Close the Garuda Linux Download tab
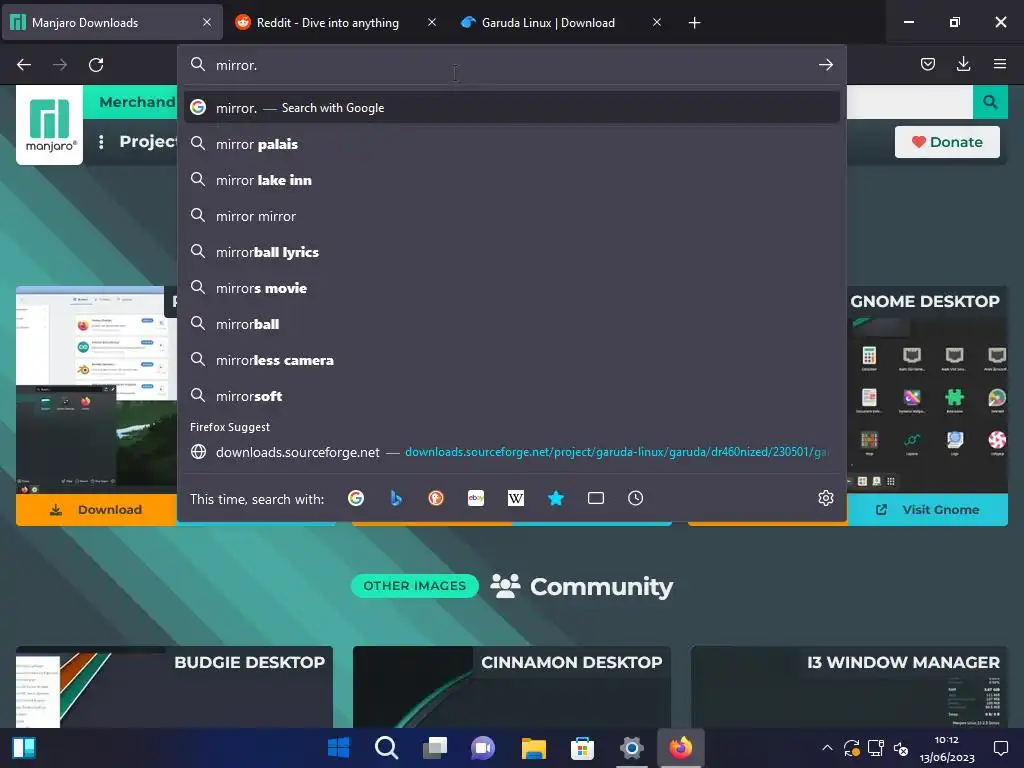The height and width of the screenshot is (768, 1024). point(657,22)
